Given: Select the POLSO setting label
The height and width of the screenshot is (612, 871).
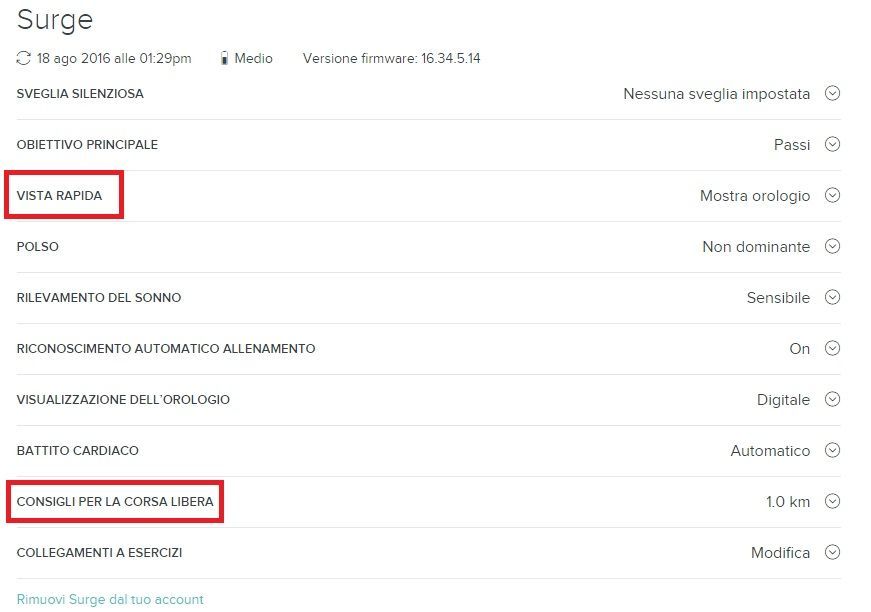Looking at the screenshot, I should 38,247.
